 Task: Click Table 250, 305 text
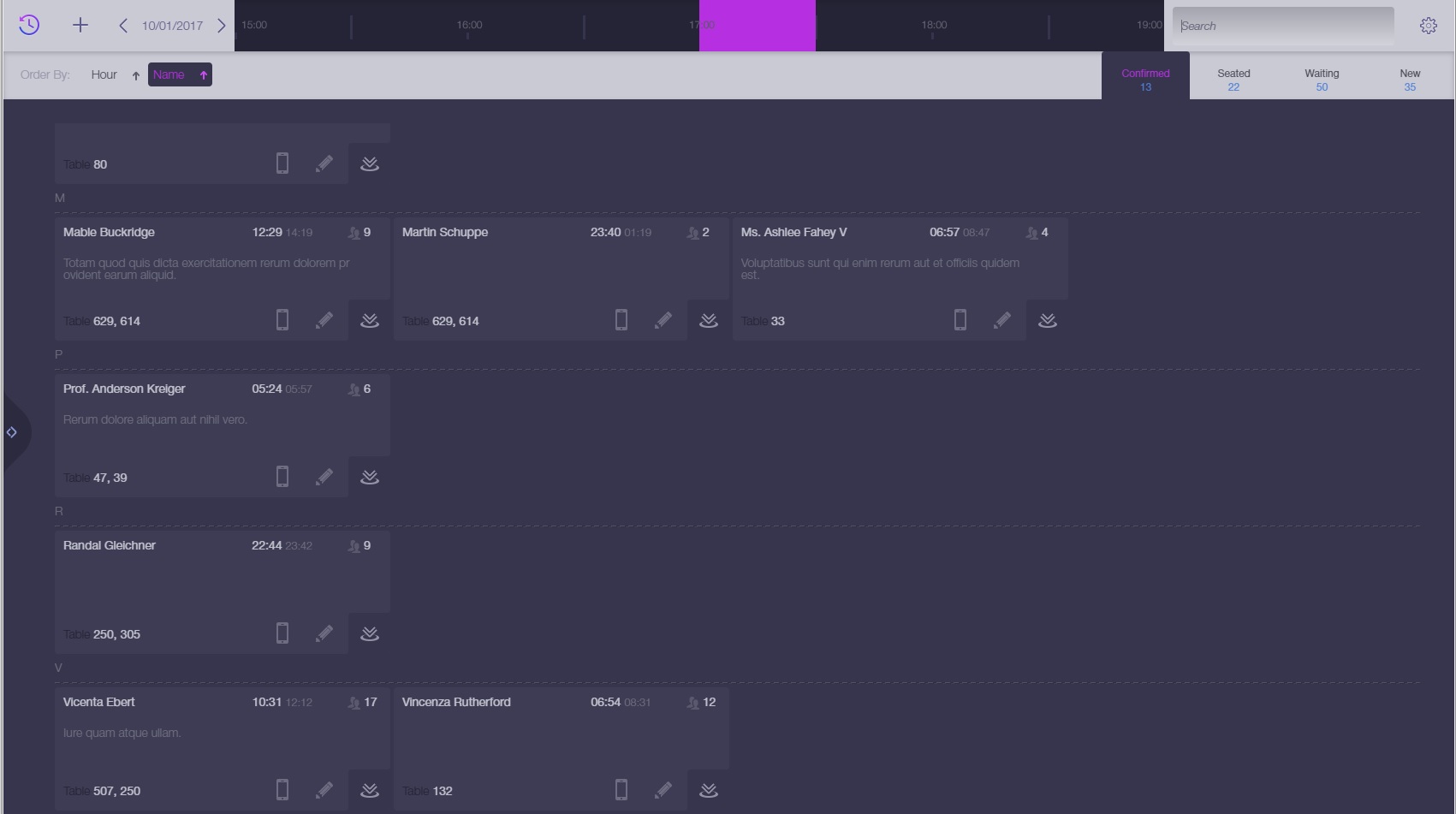coord(102,634)
